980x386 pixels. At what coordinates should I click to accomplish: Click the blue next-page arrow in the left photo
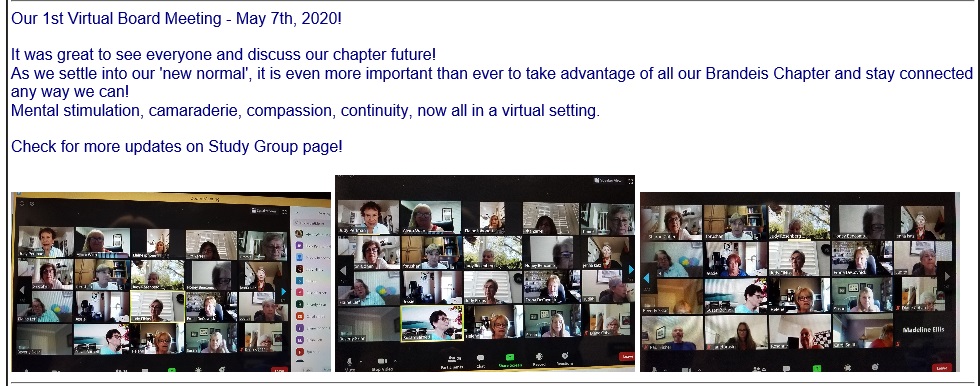(x=284, y=291)
